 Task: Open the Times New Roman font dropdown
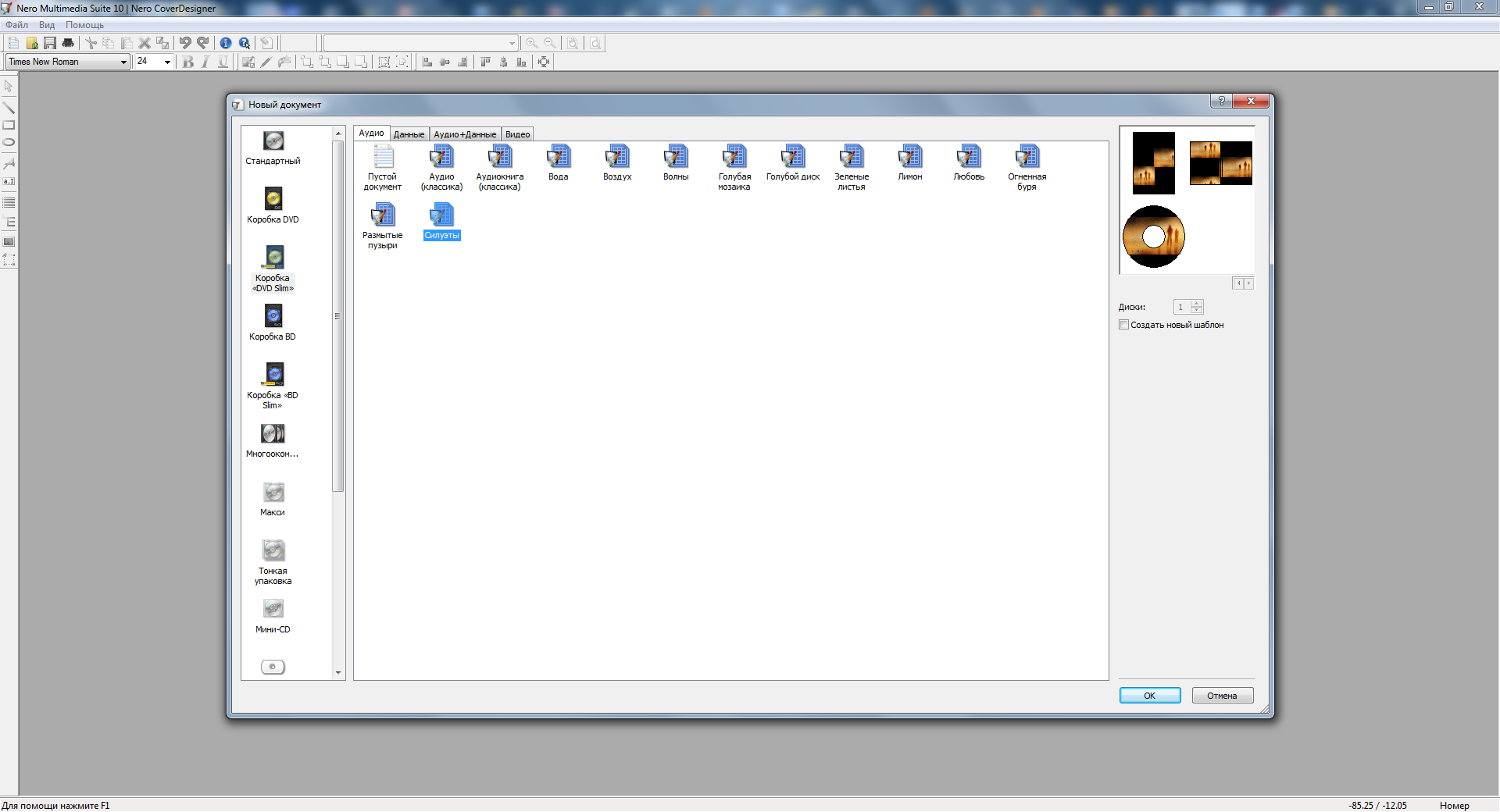pyautogui.click(x=123, y=62)
